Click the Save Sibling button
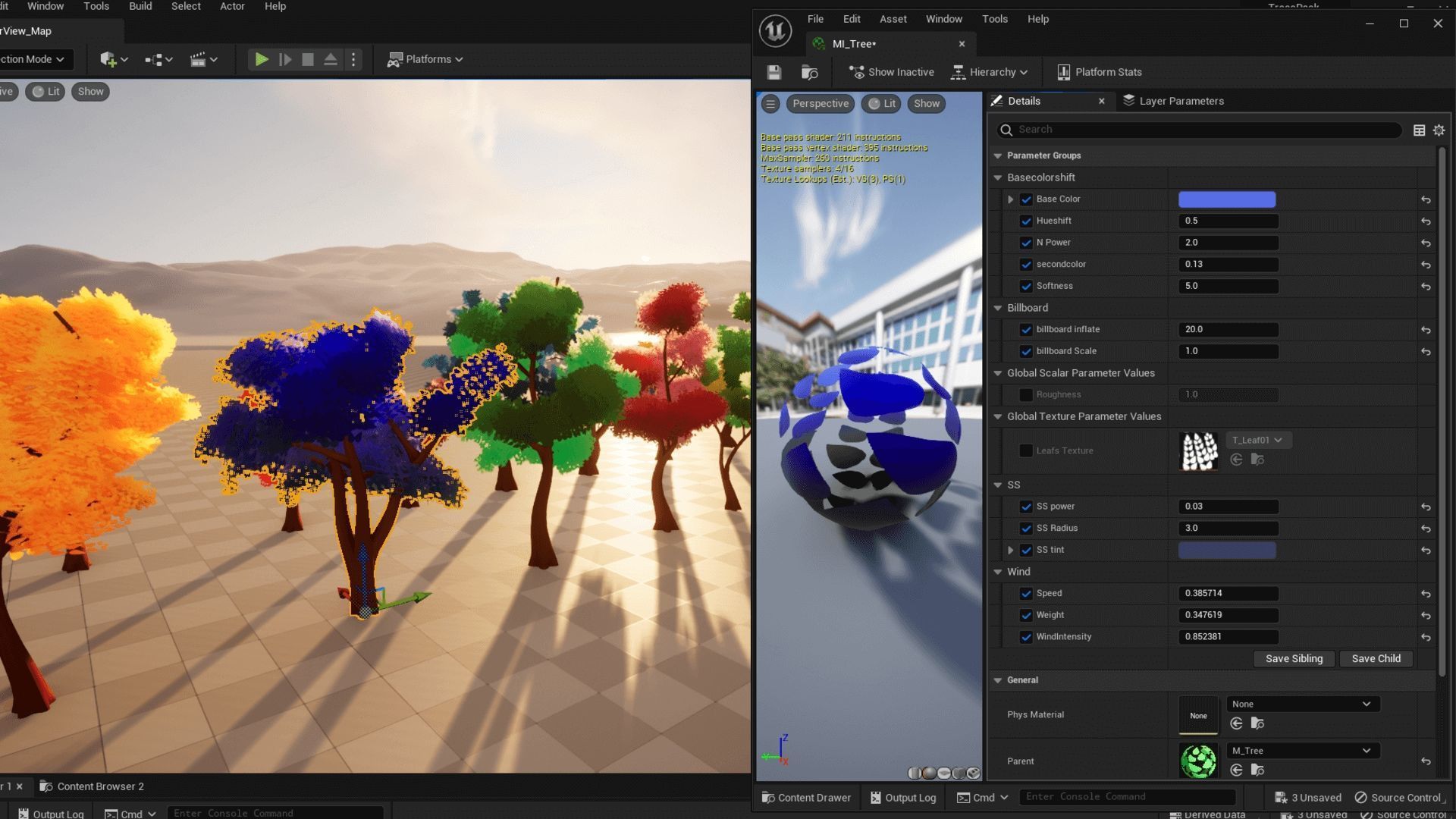 tap(1294, 658)
